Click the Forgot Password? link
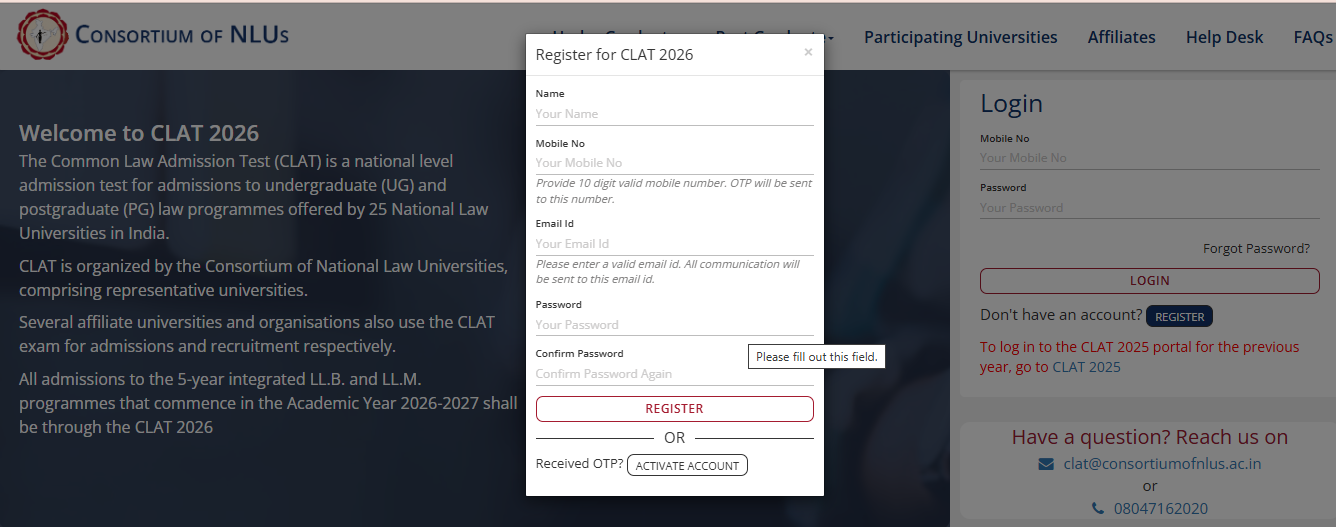This screenshot has height=527, width=1336. click(1256, 249)
